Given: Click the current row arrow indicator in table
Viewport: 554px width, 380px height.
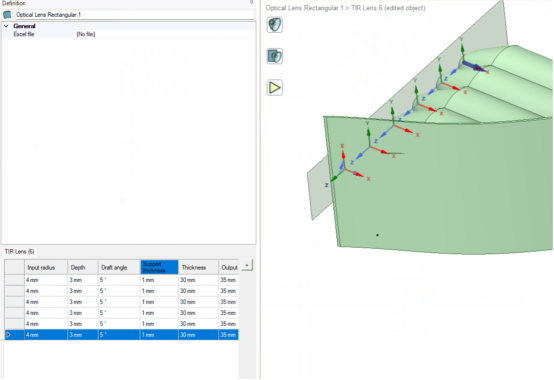Looking at the screenshot, I should point(8,334).
